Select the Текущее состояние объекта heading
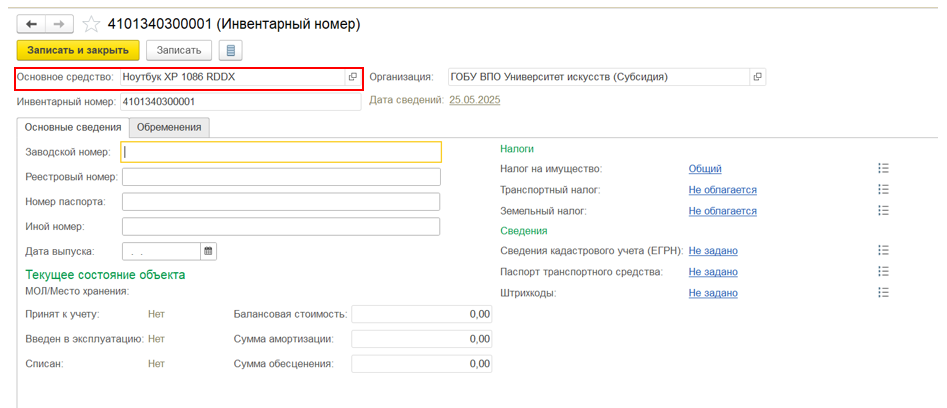 tap(105, 275)
